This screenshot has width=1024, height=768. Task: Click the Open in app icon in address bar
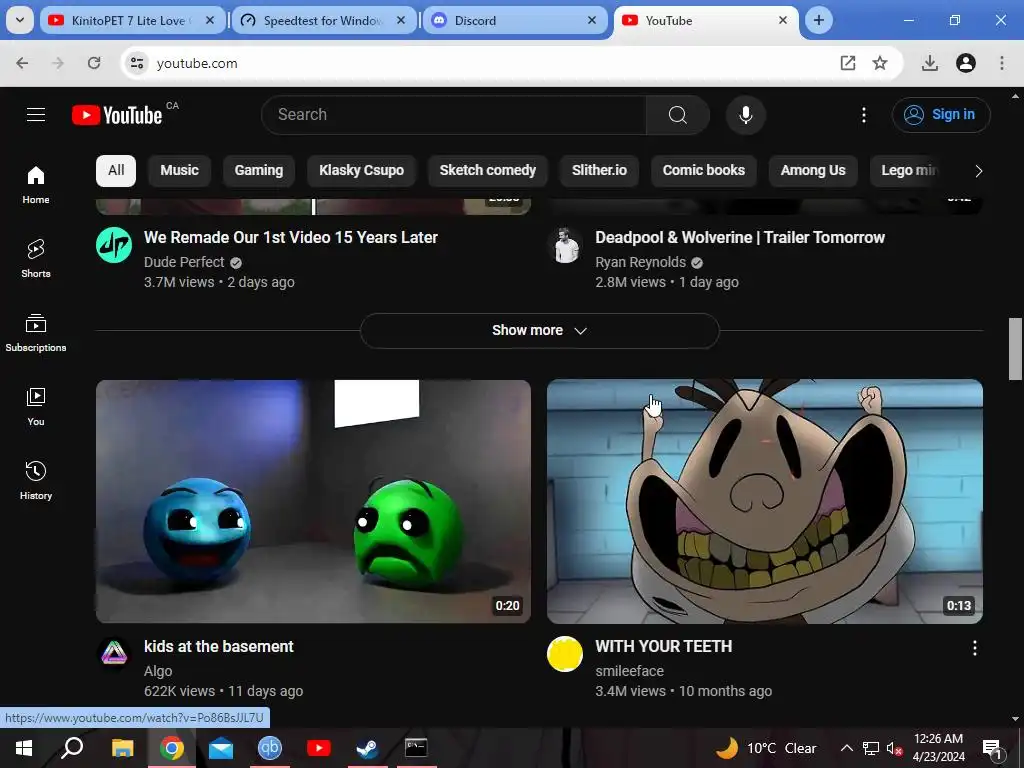tap(848, 63)
